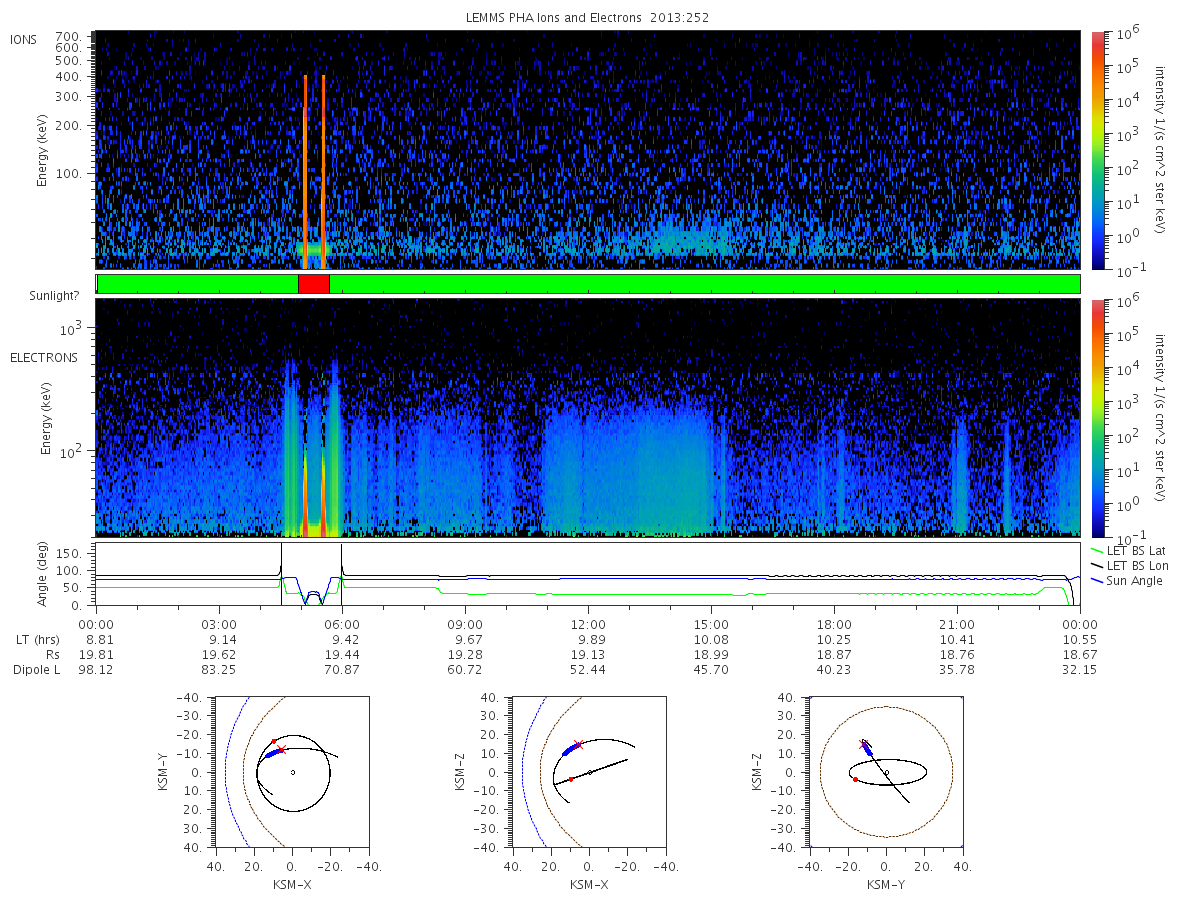Select the first orange spike in the ions spectrogram
This screenshot has height=900, width=1200.
coord(305,171)
